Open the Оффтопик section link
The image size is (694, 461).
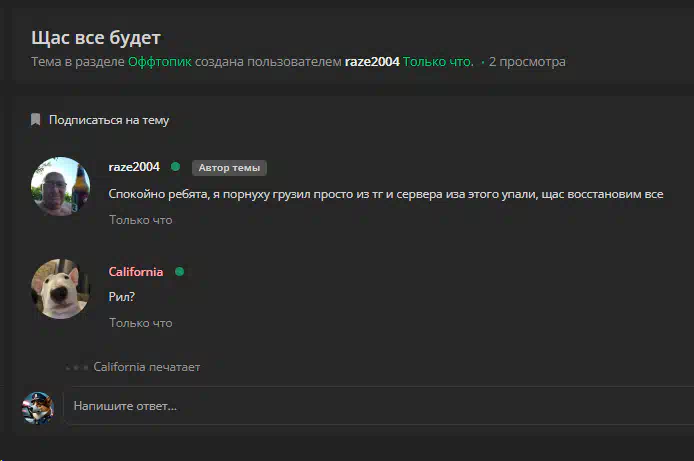(x=160, y=61)
